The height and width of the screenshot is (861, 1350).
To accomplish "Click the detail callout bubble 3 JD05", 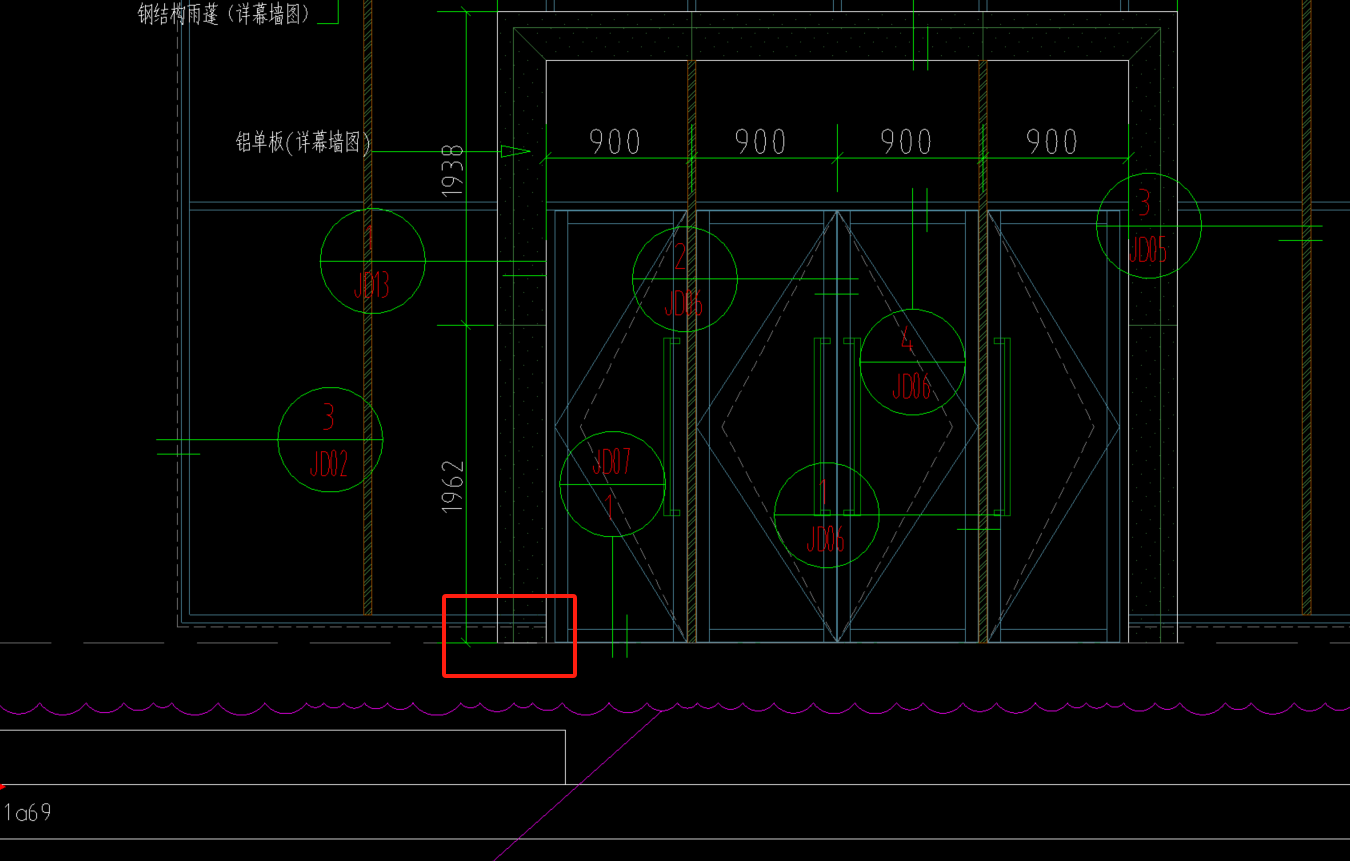I will click(1148, 226).
